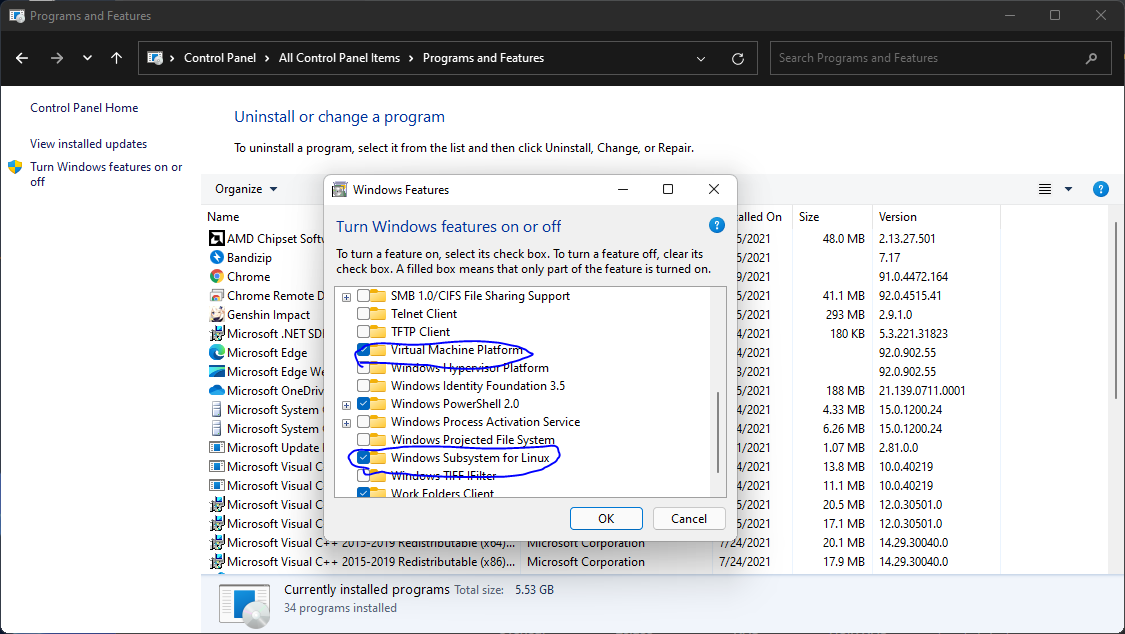Click the programs list vertical scrollbar
The width and height of the screenshot is (1125, 634).
point(1116,310)
